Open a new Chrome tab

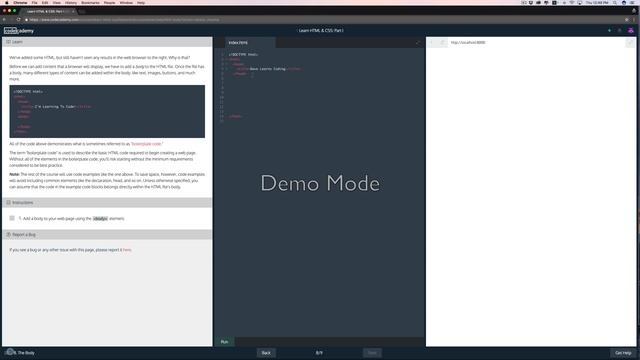coord(82,11)
